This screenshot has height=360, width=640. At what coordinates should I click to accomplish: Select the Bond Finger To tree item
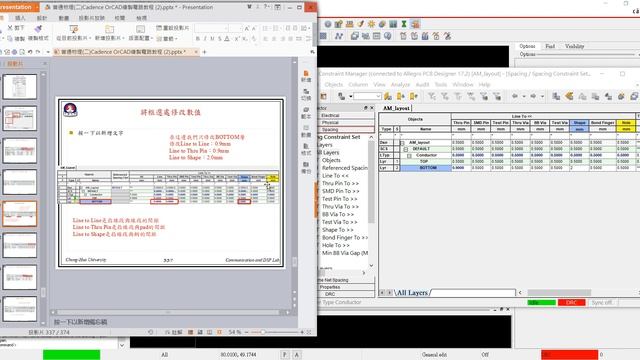(x=344, y=238)
